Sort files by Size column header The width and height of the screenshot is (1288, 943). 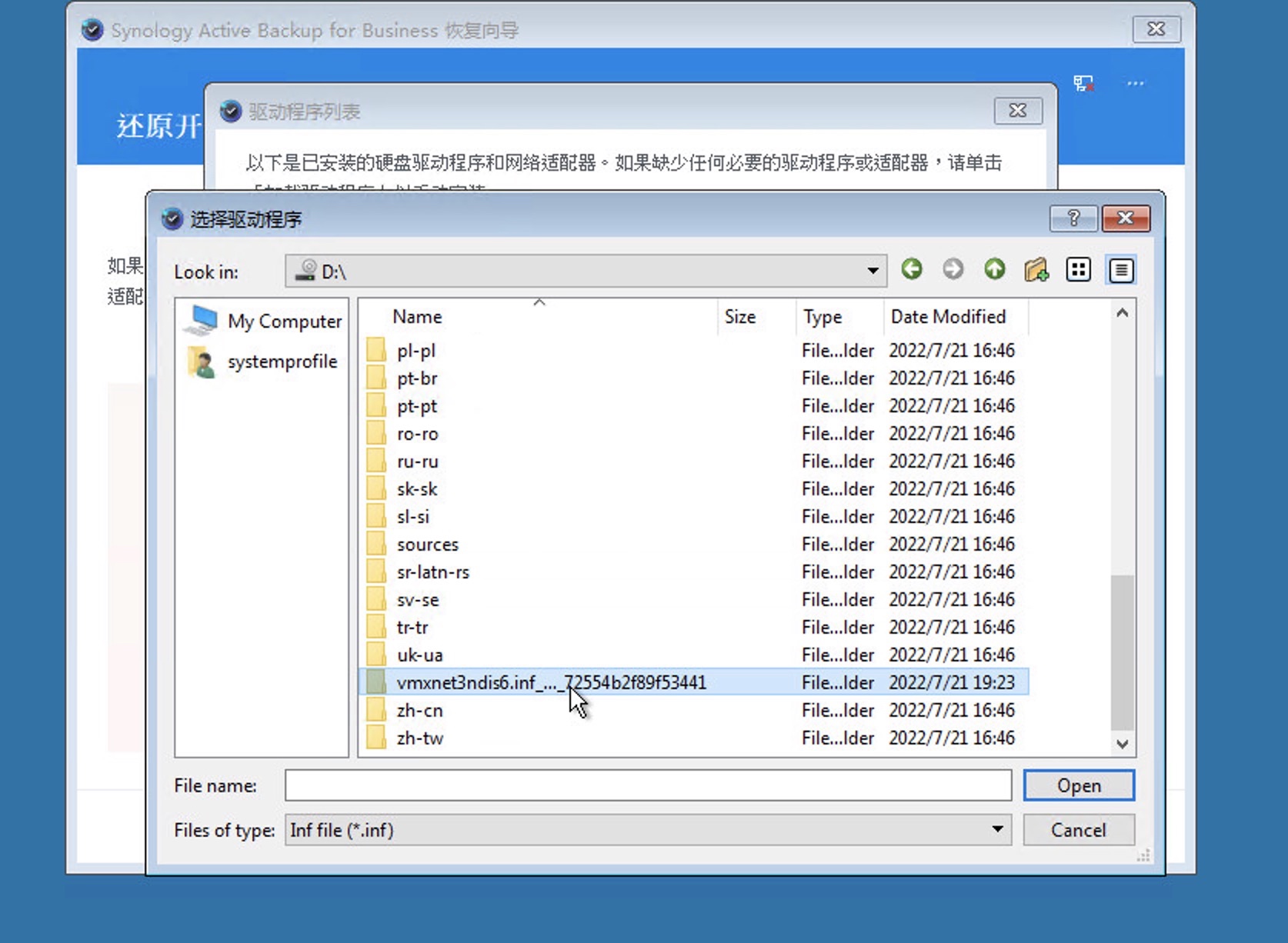coord(757,317)
